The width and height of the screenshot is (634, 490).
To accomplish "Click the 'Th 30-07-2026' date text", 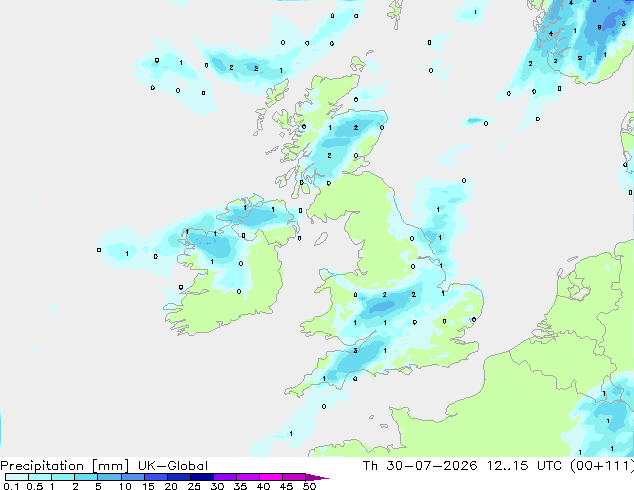I will (420, 466).
